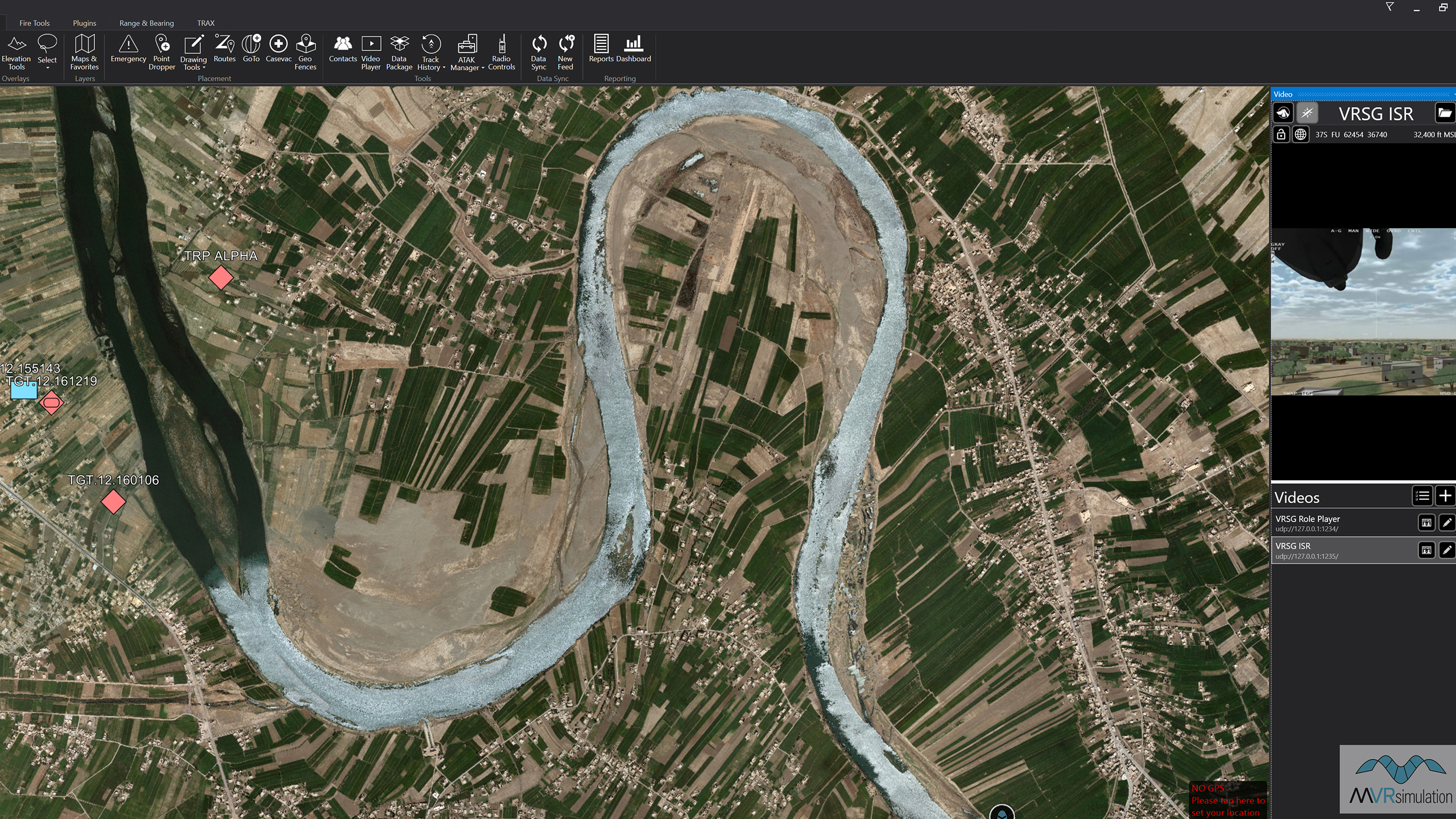Open the Maps & Favorites layers tool
The width and height of the screenshot is (1456, 819).
tap(84, 53)
